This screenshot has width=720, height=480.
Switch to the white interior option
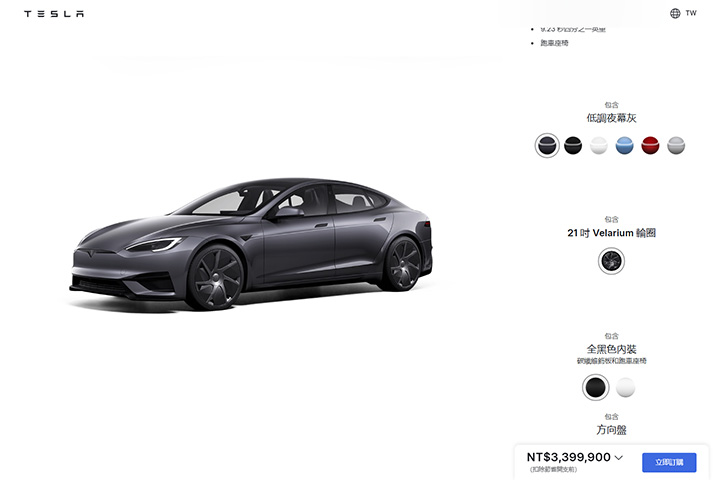pos(625,387)
